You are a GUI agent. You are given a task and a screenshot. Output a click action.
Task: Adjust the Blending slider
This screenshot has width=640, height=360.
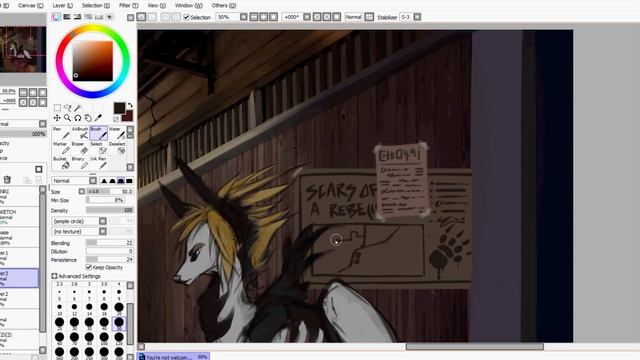point(109,243)
